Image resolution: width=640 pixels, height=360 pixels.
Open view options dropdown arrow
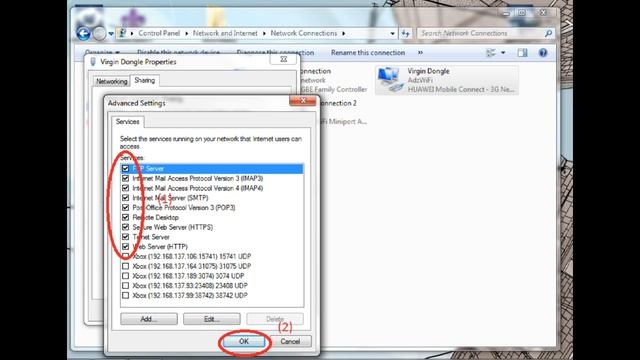503,53
